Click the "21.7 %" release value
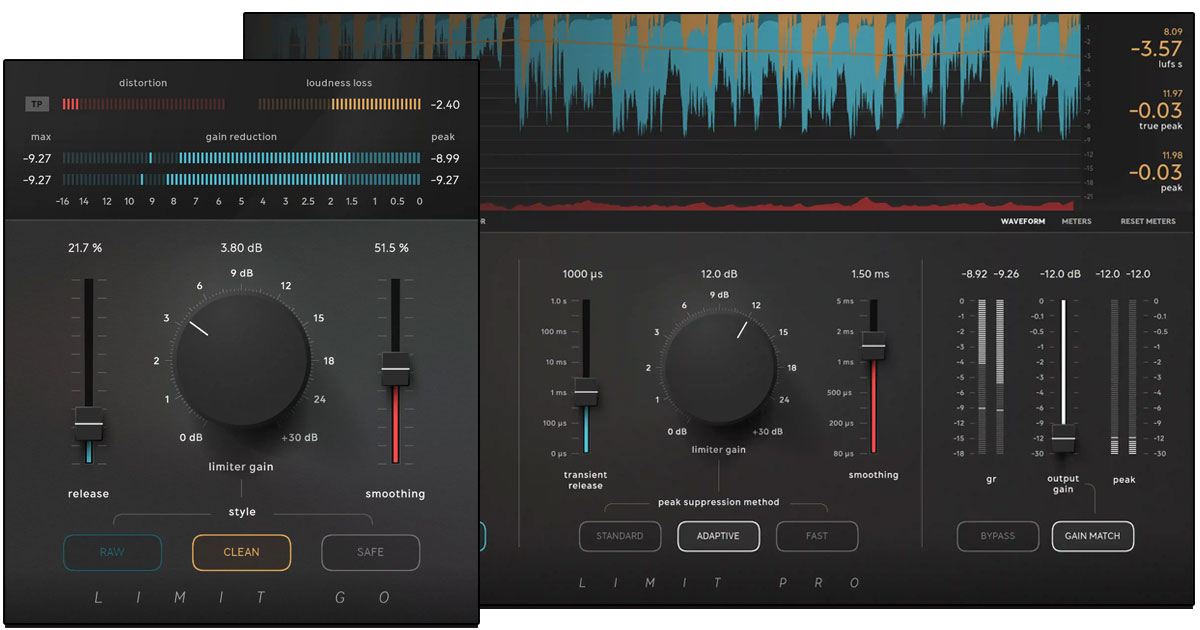This screenshot has height=630, width=1200. click(x=84, y=248)
